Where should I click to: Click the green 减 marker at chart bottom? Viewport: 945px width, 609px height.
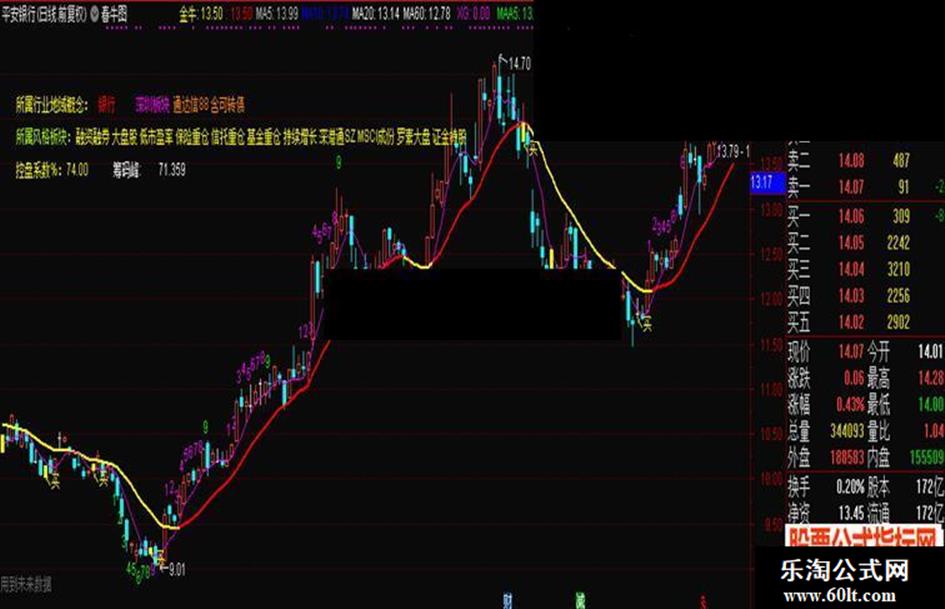pos(580,601)
